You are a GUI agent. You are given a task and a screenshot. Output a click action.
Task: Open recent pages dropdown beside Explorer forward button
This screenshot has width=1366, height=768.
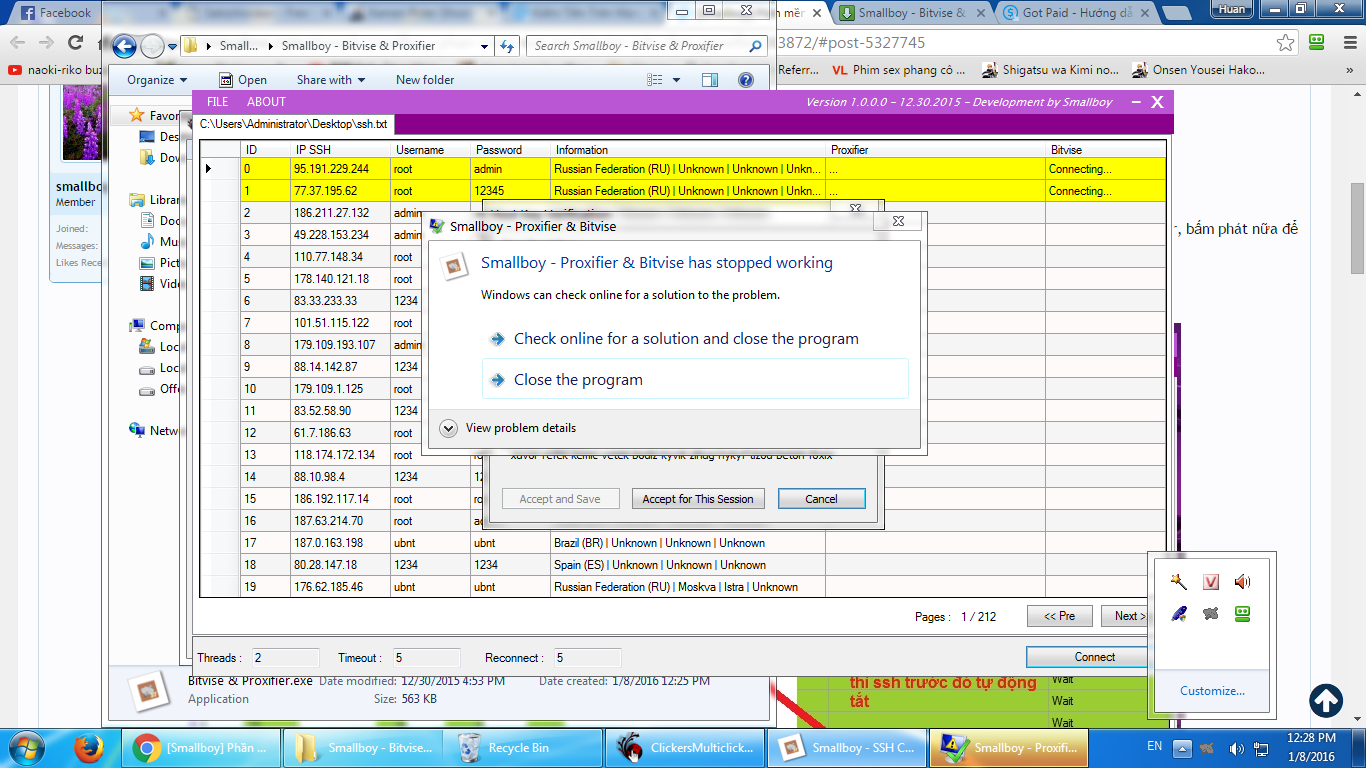(x=172, y=46)
